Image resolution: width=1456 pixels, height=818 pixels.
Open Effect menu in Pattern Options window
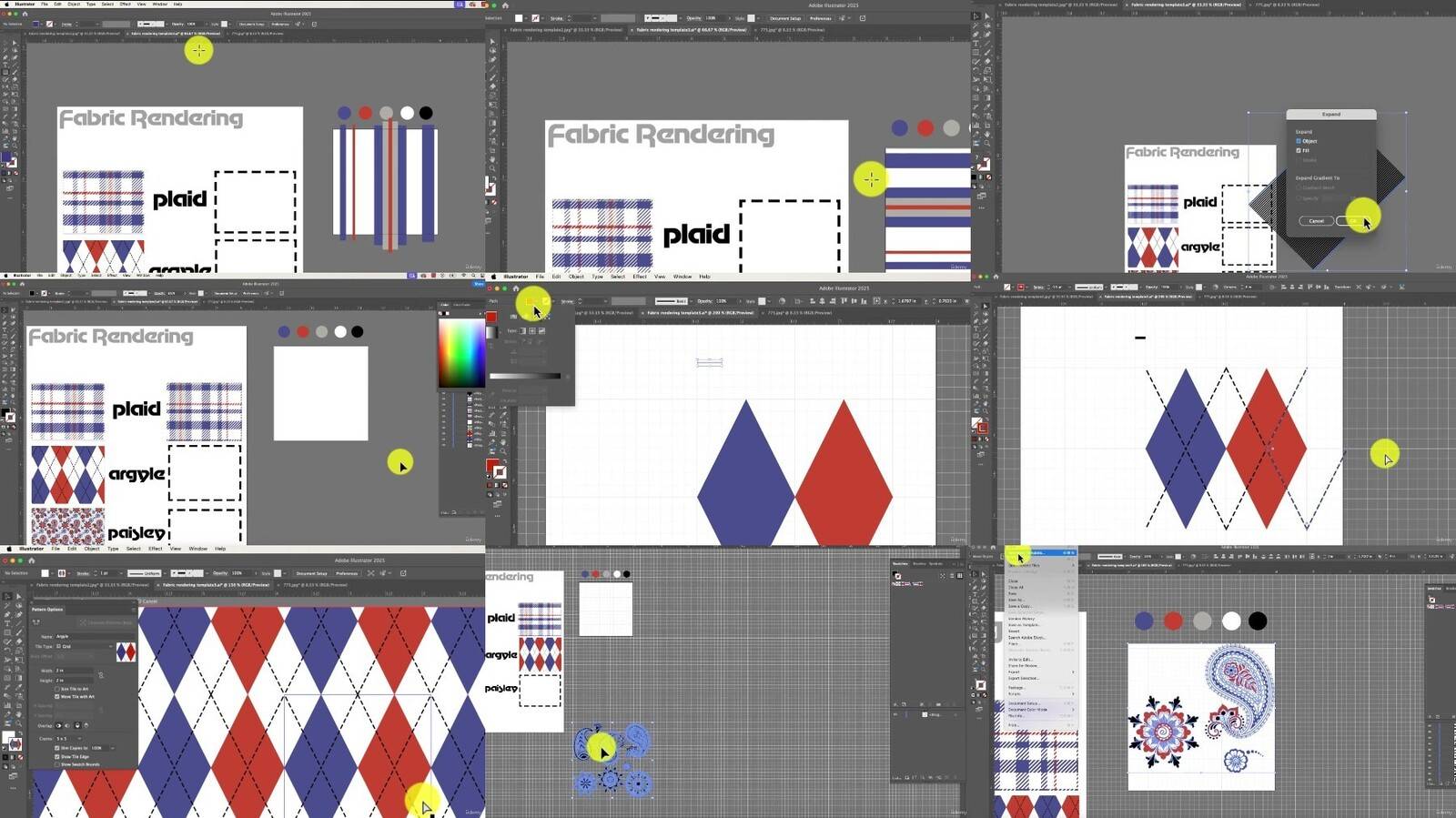pos(156,549)
